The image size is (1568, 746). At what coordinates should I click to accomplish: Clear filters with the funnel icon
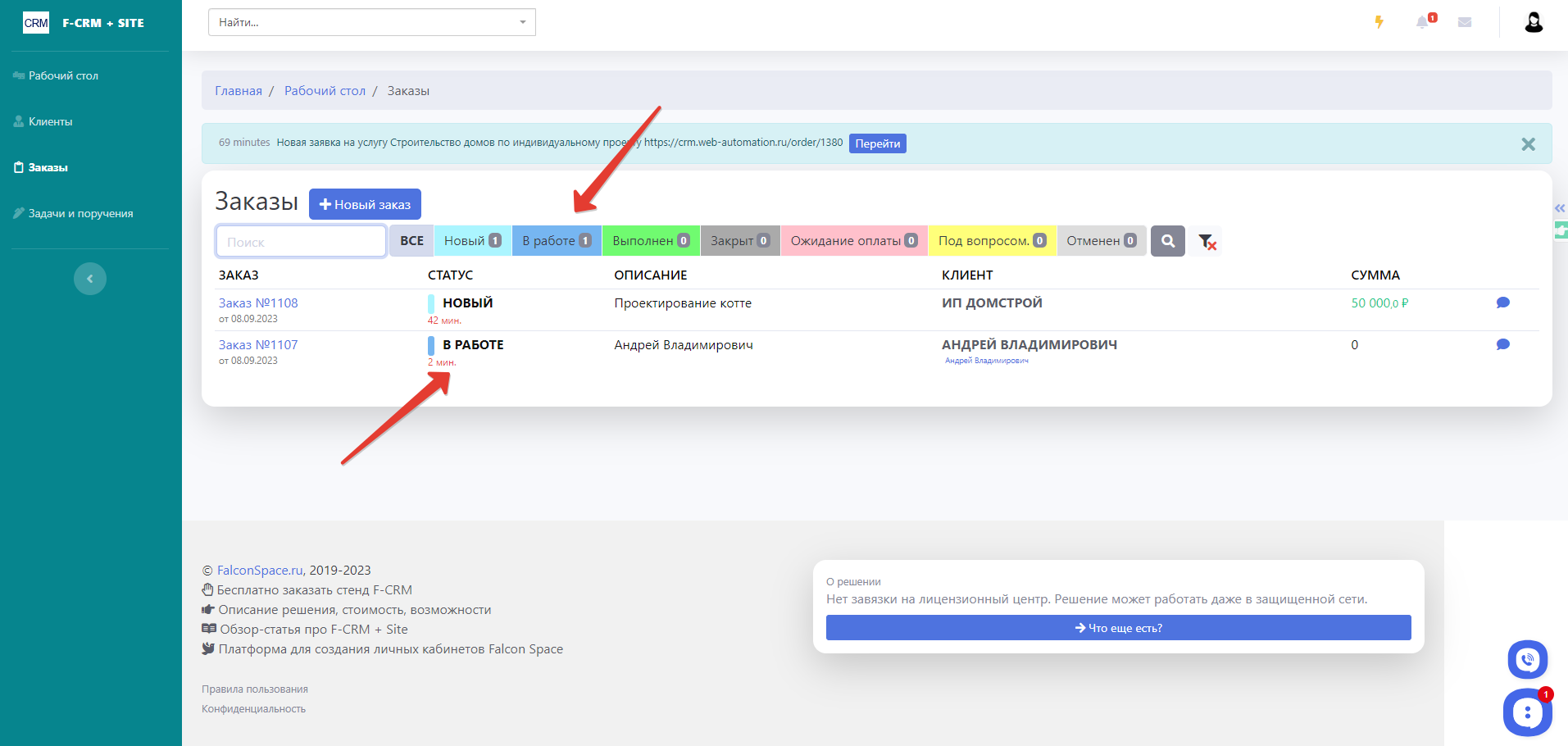pos(1207,241)
